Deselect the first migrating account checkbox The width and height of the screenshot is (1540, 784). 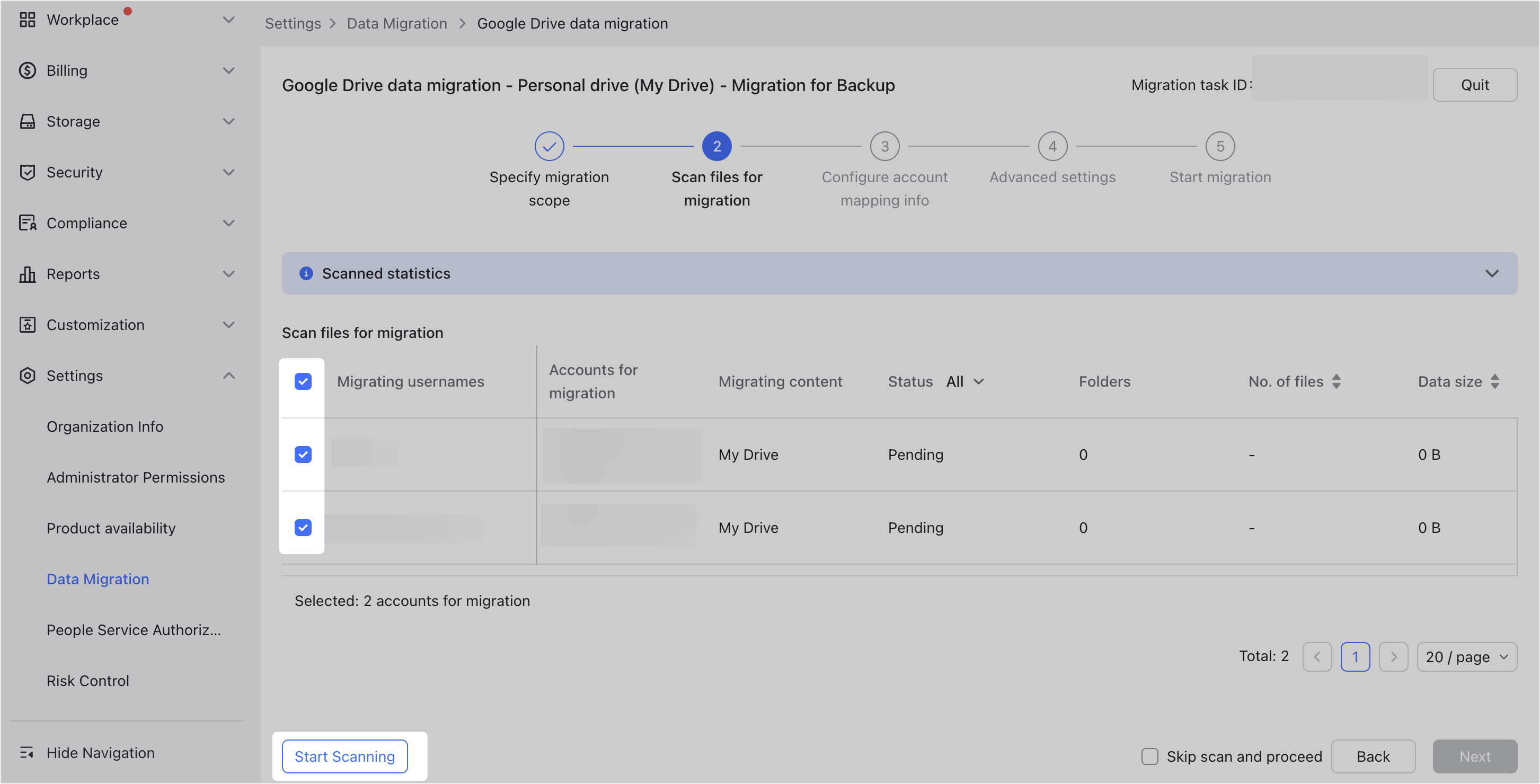tap(303, 454)
